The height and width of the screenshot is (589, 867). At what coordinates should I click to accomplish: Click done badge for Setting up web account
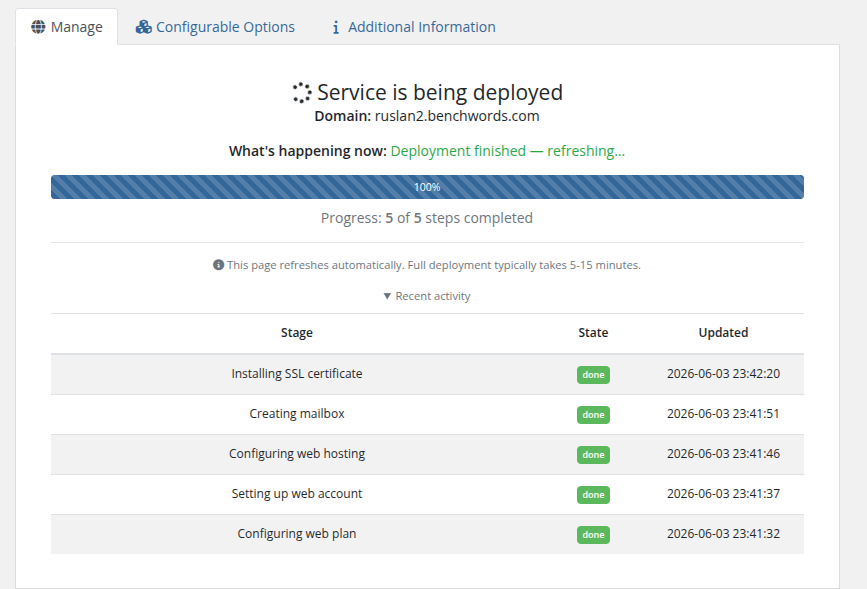point(593,495)
